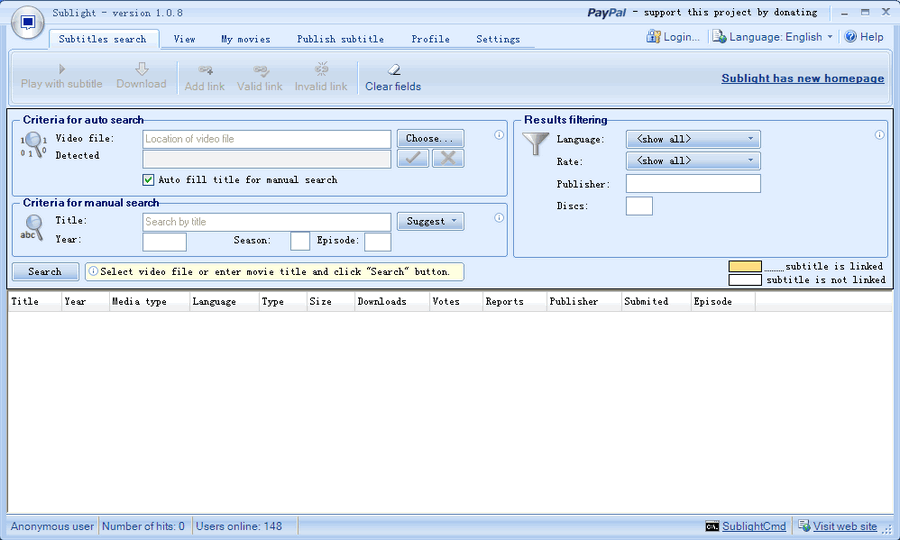Click the Add link toolbar icon
900x540 pixels.
(205, 70)
